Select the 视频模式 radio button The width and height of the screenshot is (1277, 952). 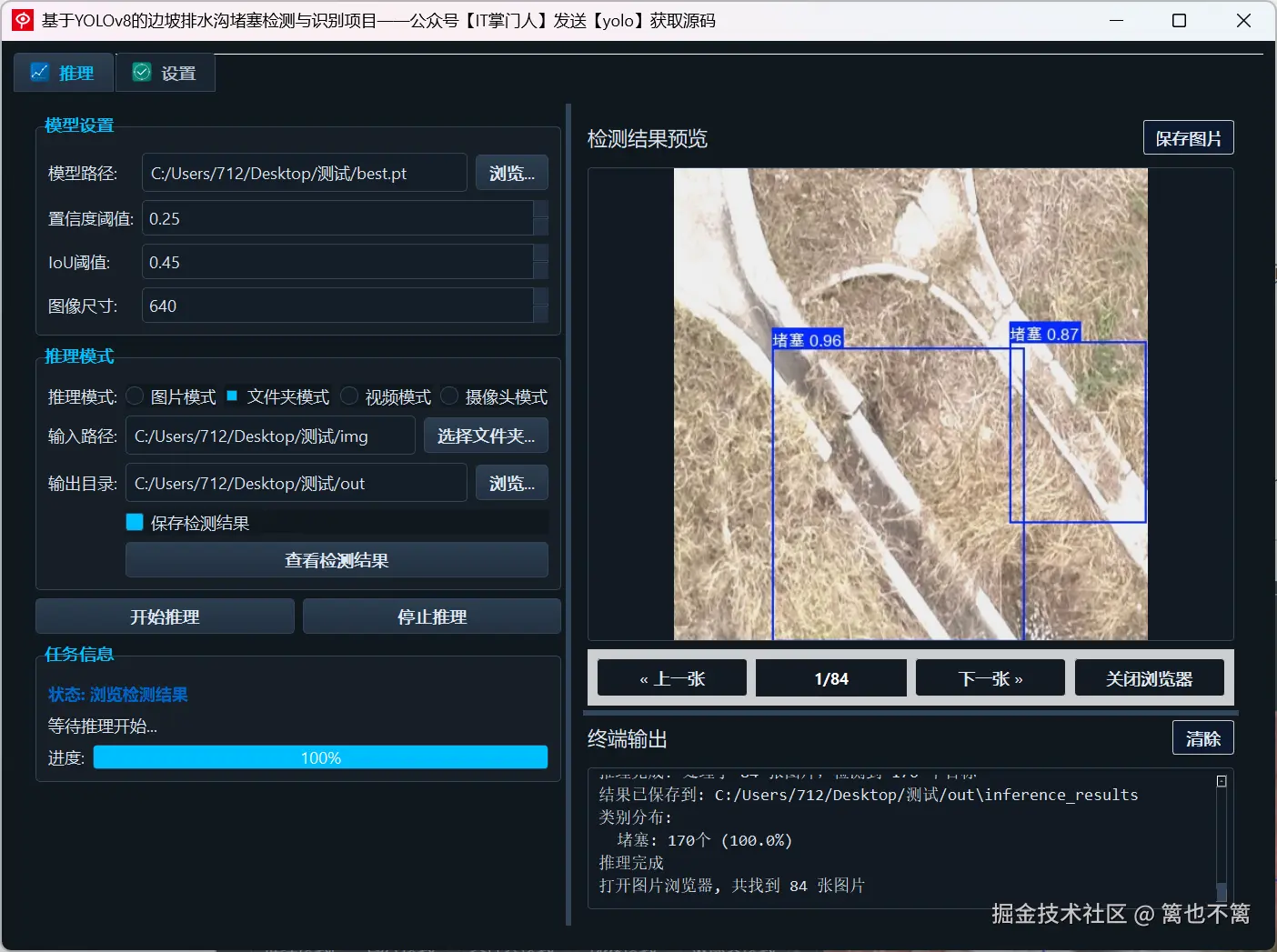click(x=349, y=396)
